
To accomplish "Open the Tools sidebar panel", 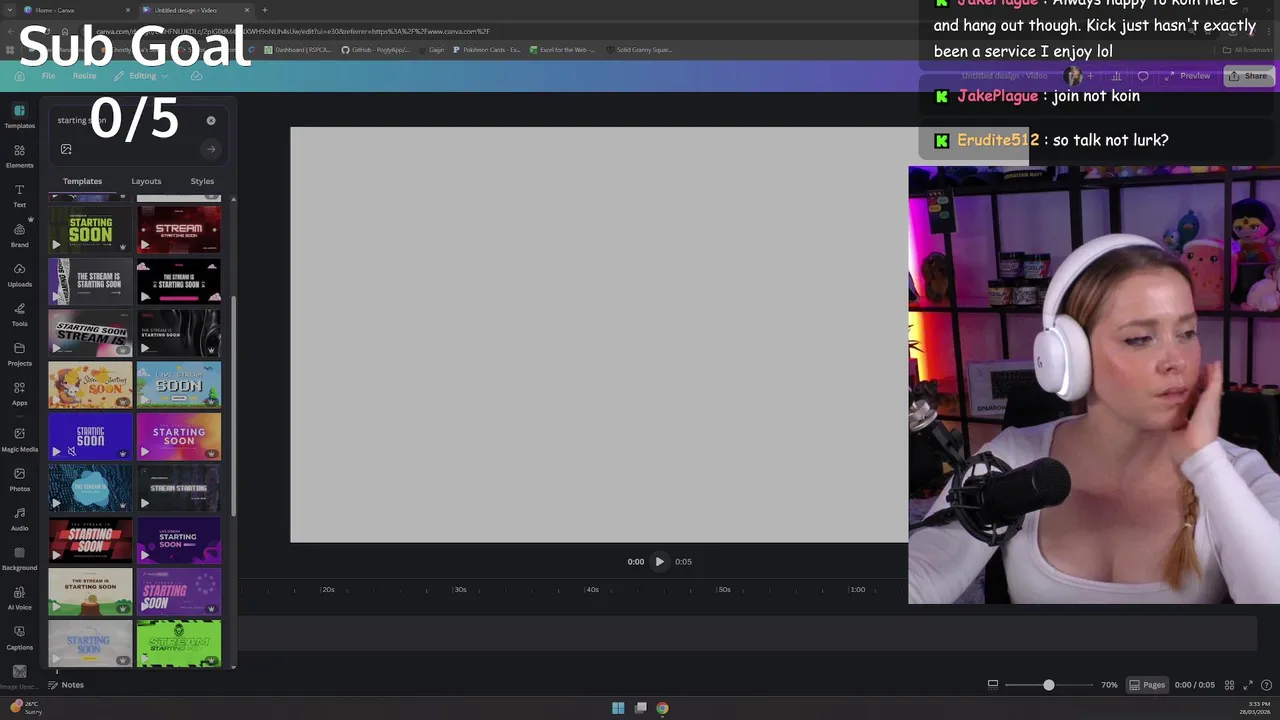I will click(19, 315).
